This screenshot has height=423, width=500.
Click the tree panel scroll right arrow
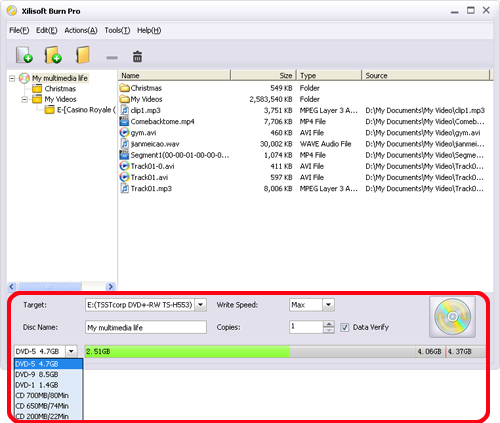(x=110, y=286)
